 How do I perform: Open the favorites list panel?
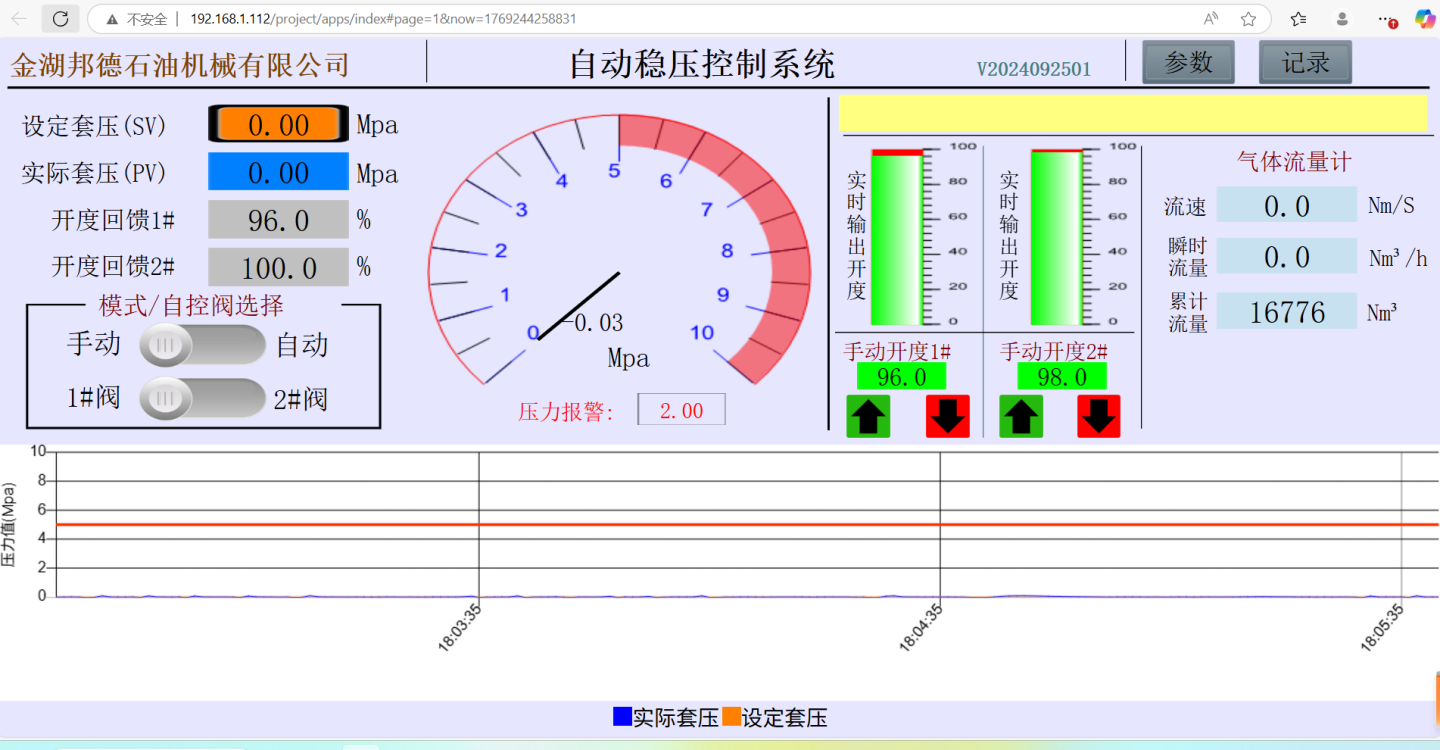click(x=1298, y=18)
